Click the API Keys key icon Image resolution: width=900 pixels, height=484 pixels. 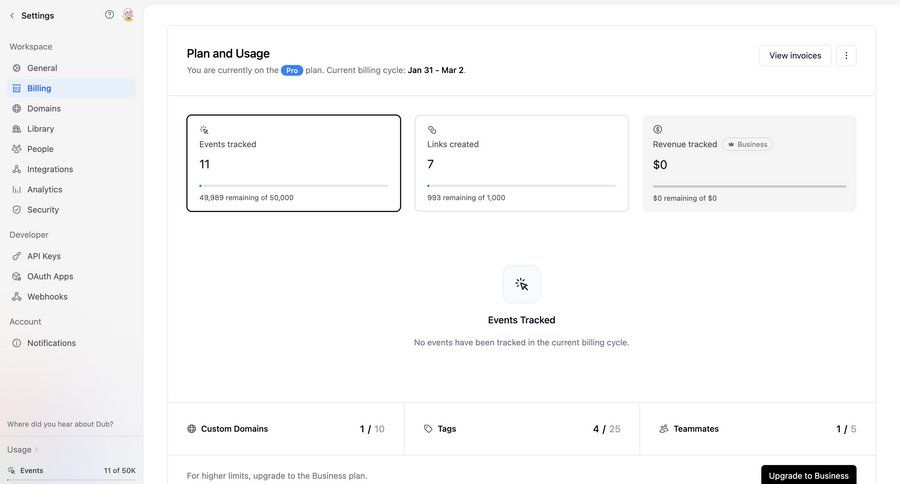(x=17, y=256)
